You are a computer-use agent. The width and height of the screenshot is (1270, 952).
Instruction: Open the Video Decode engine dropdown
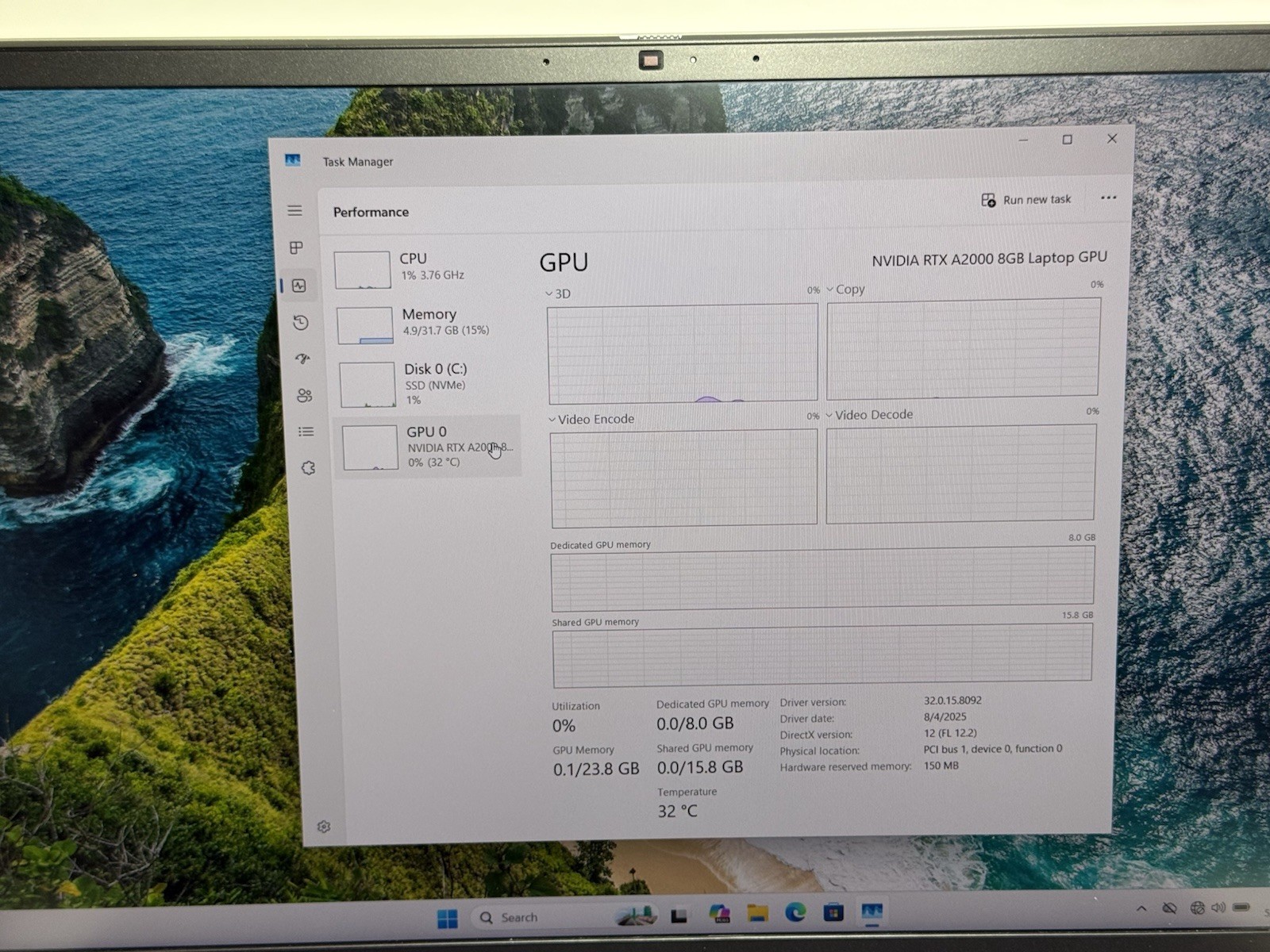(x=869, y=415)
